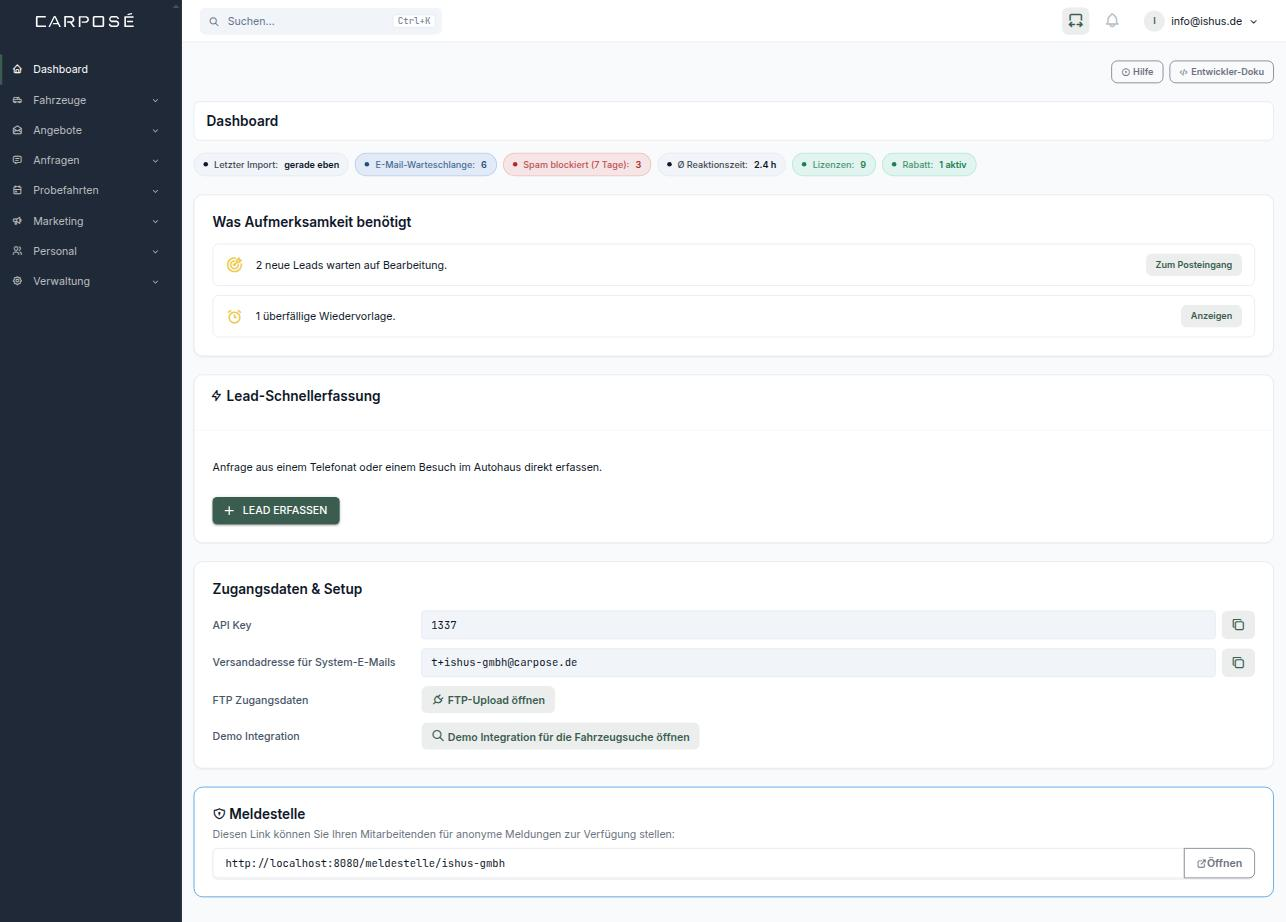
Task: Click the CARPOSÉ logo
Action: click(x=85, y=21)
